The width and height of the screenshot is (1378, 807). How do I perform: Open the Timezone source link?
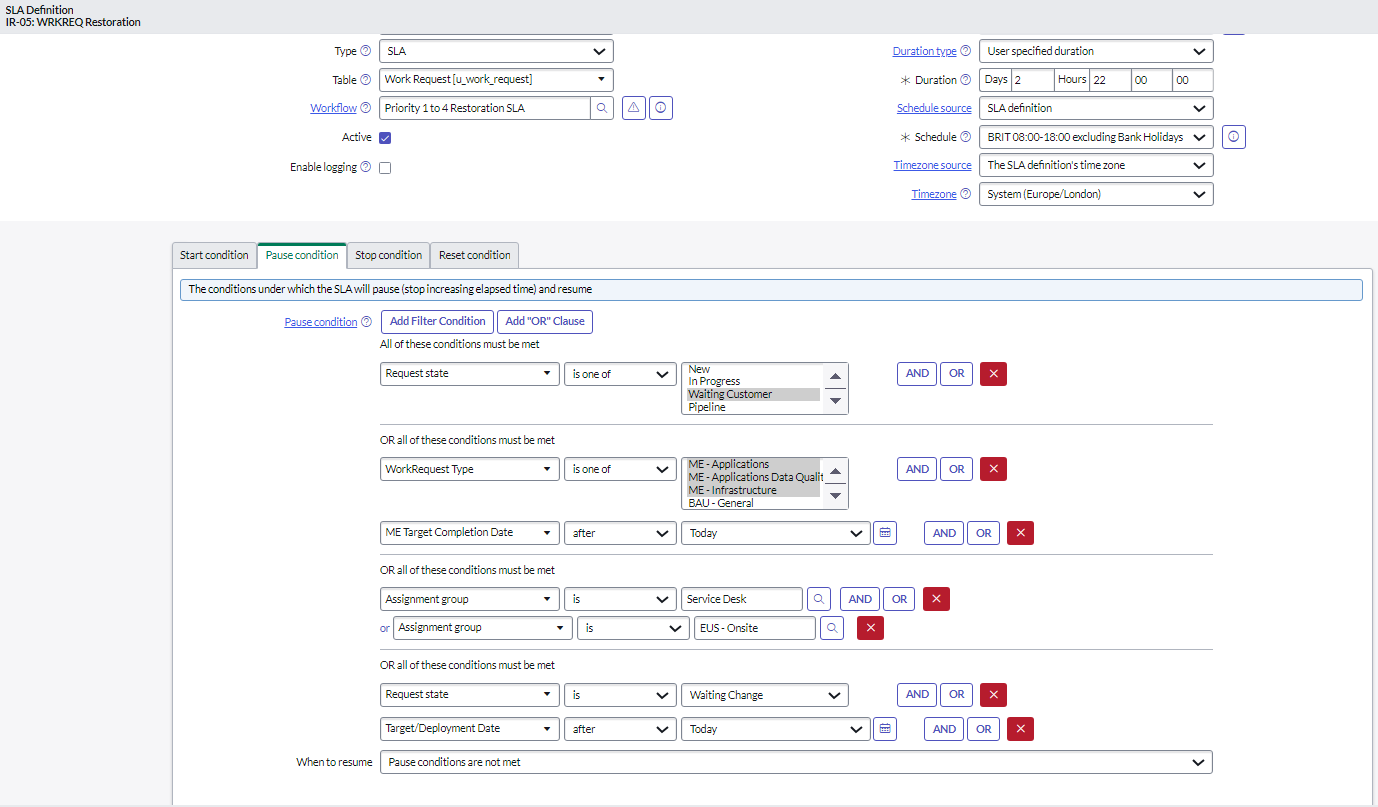click(x=932, y=164)
